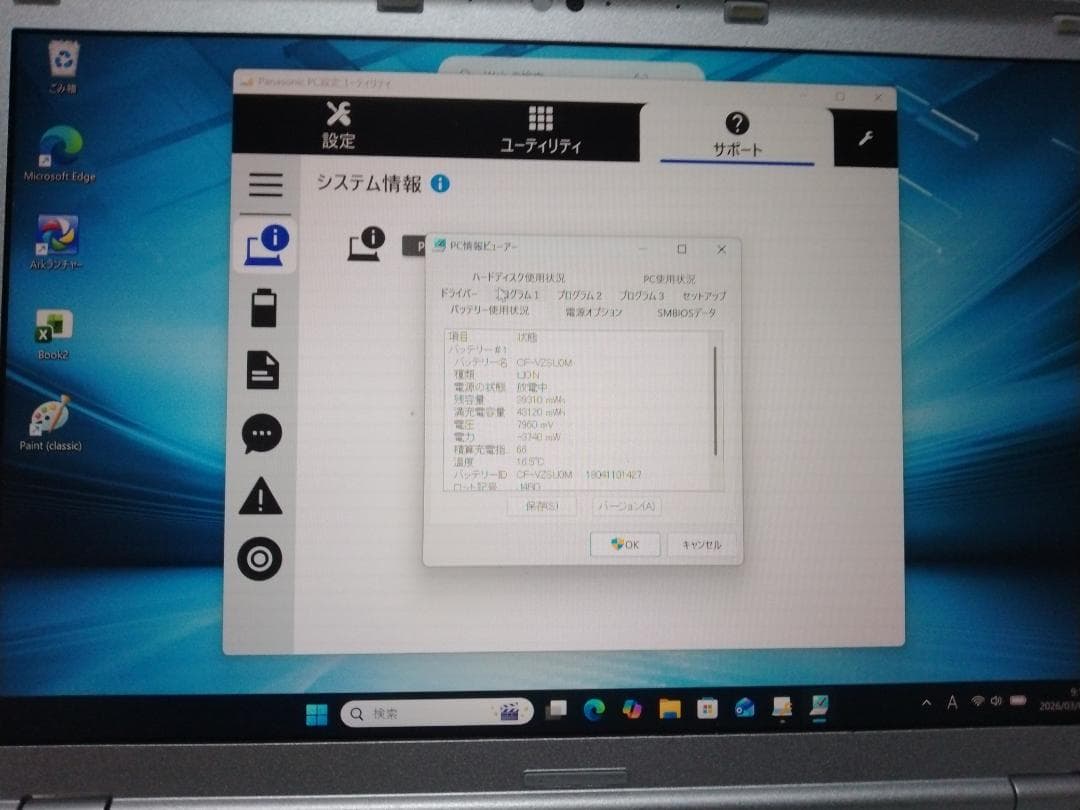This screenshot has width=1080, height=810.
Task: Maximize the PC情報ビューアー window
Action: [682, 249]
